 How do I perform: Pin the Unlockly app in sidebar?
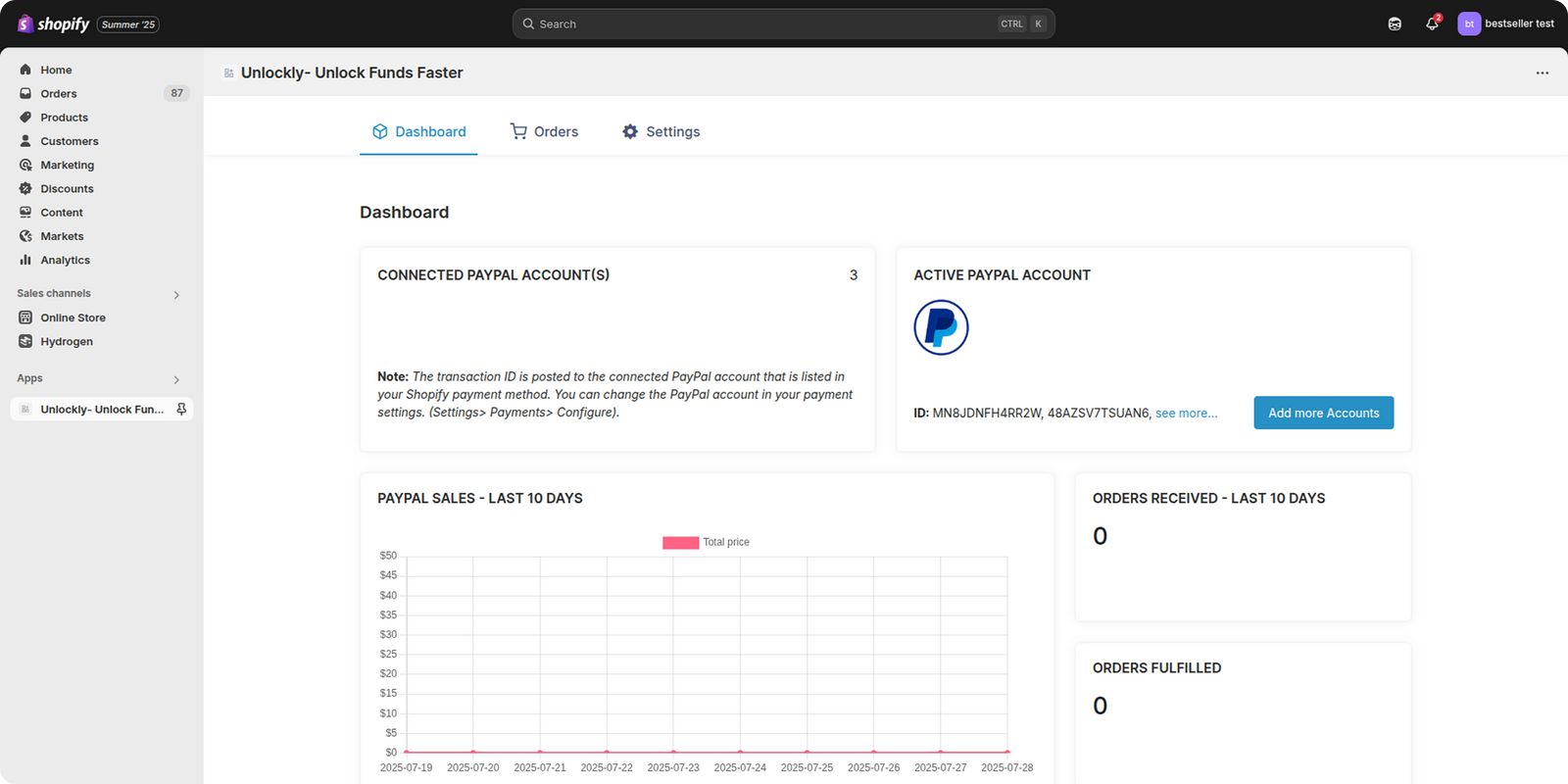coord(181,410)
